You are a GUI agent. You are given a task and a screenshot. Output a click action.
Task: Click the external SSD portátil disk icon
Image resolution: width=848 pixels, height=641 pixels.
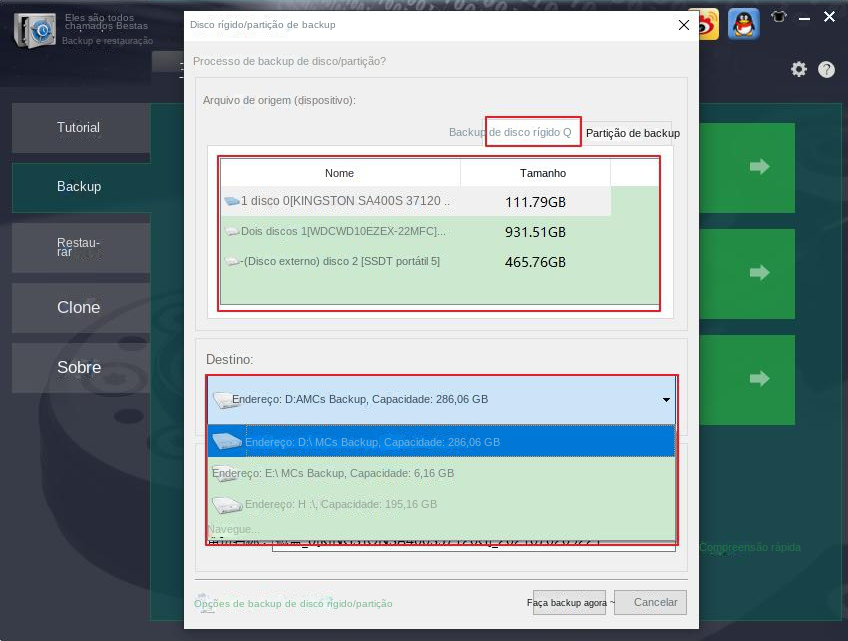pos(232,261)
